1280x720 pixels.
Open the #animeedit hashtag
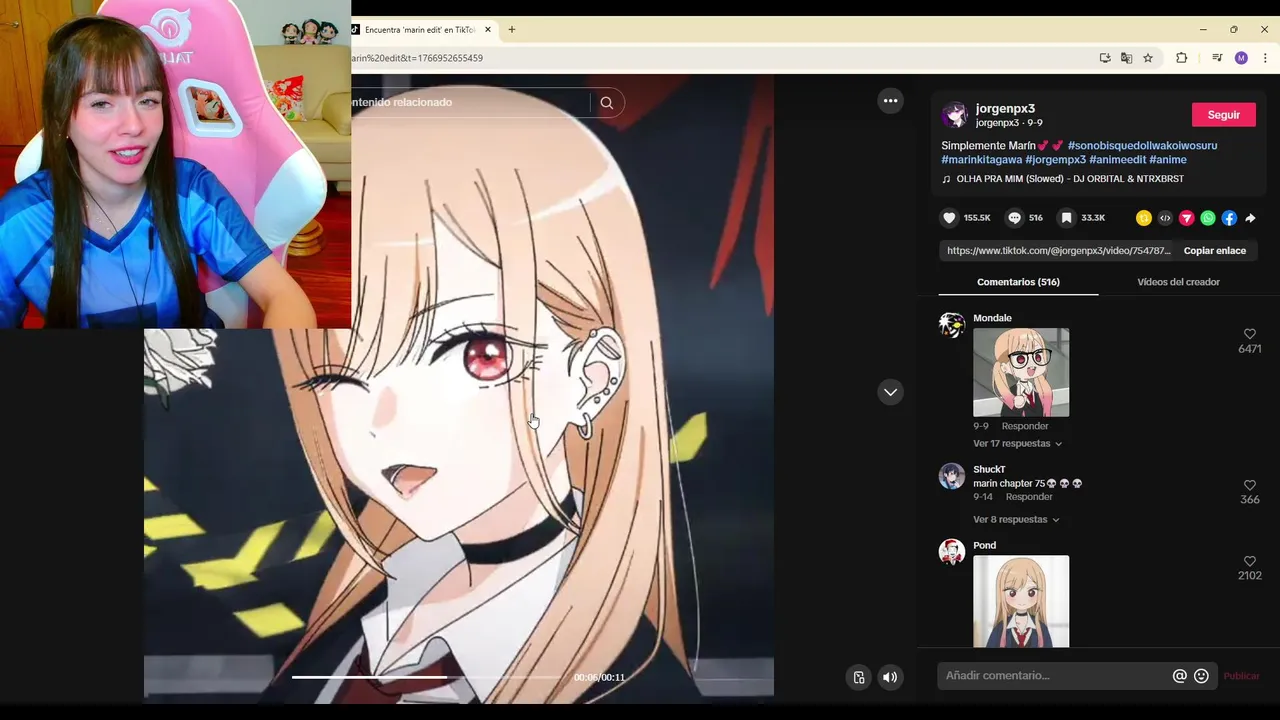coord(1118,160)
